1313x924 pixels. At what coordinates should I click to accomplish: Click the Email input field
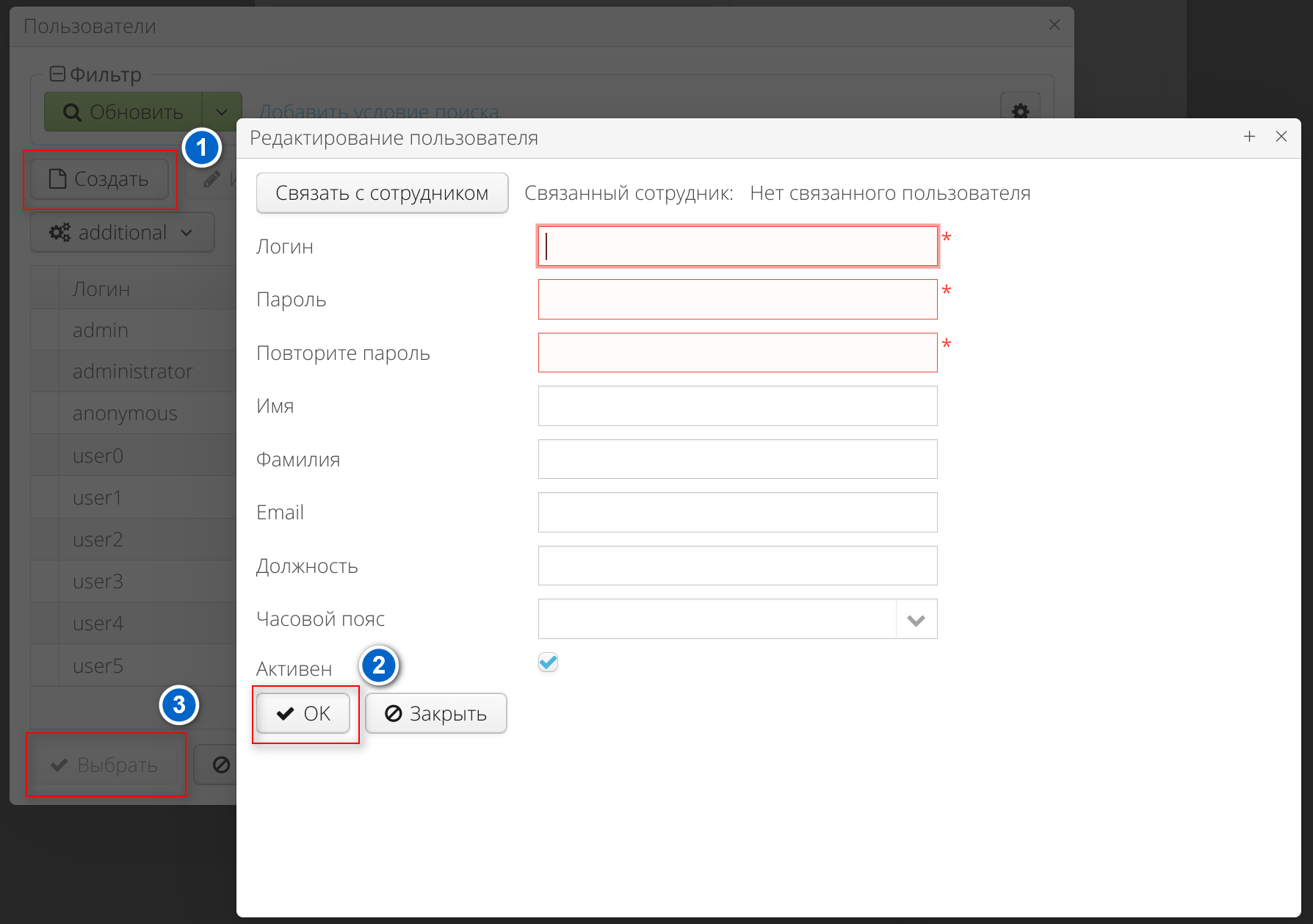(737, 512)
